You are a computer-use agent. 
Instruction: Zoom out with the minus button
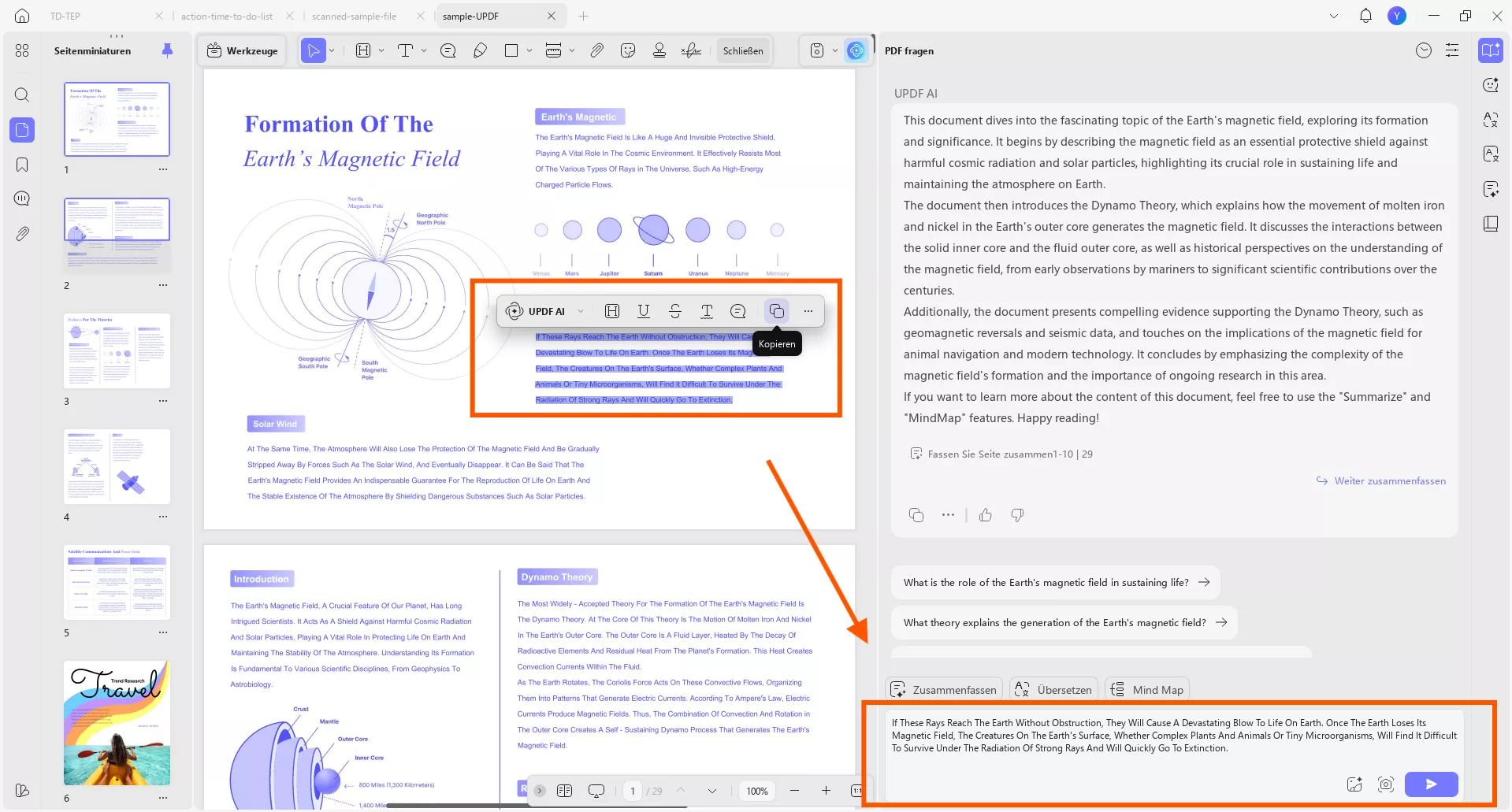click(794, 791)
